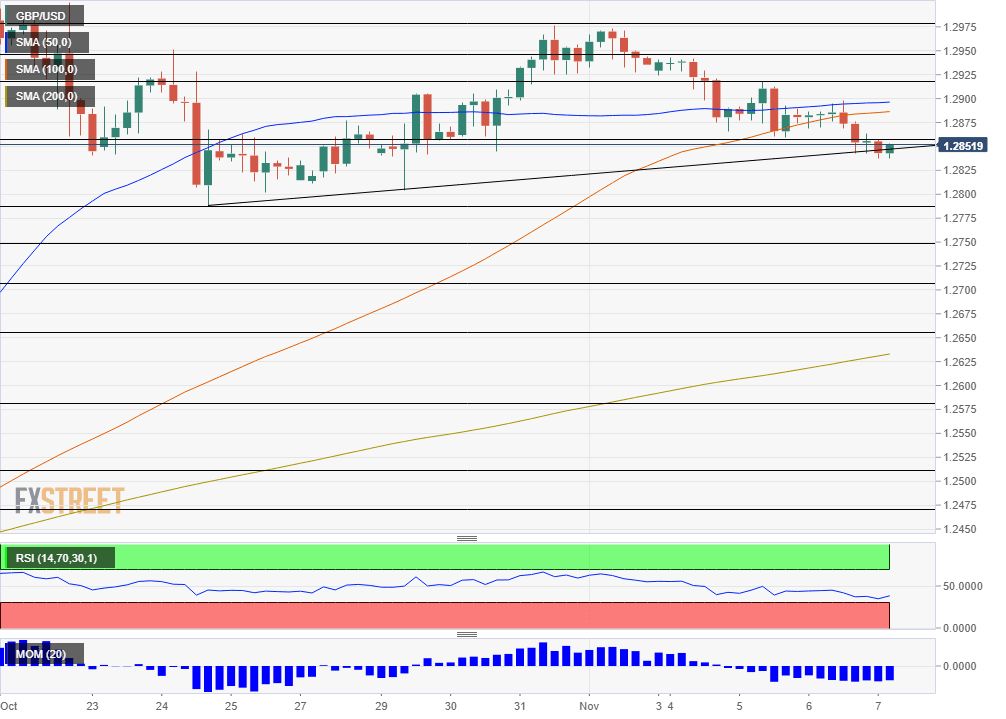Click the 27 date axis label

pos(300,706)
